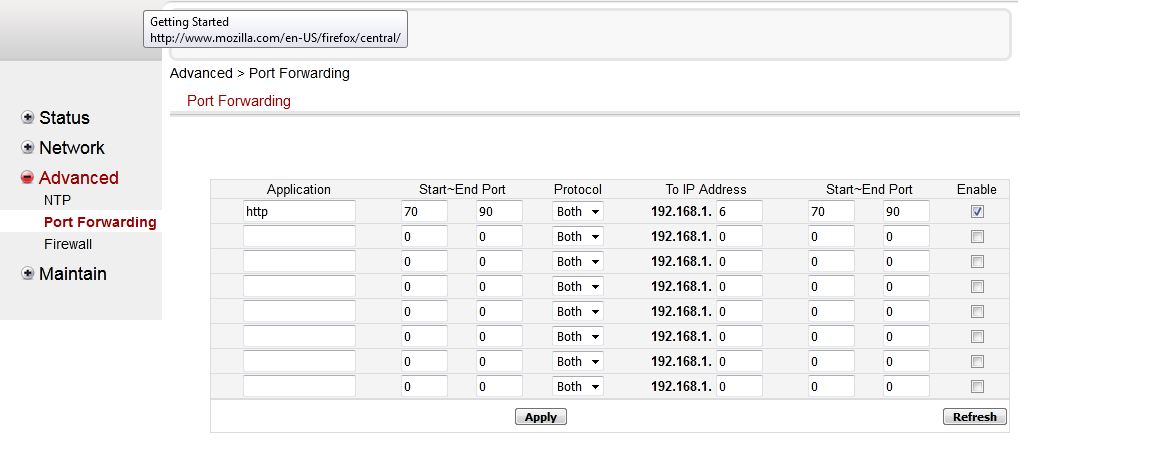This screenshot has width=1171, height=473.
Task: Open the Network menu label
Action: tap(71, 148)
